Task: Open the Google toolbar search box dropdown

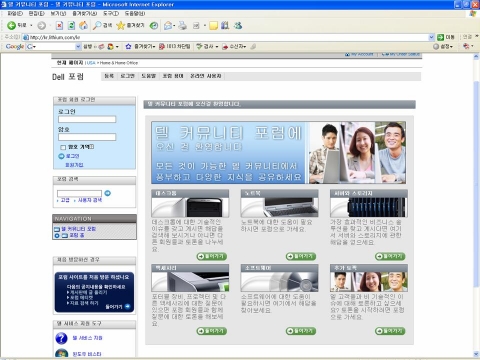Action: [78, 46]
